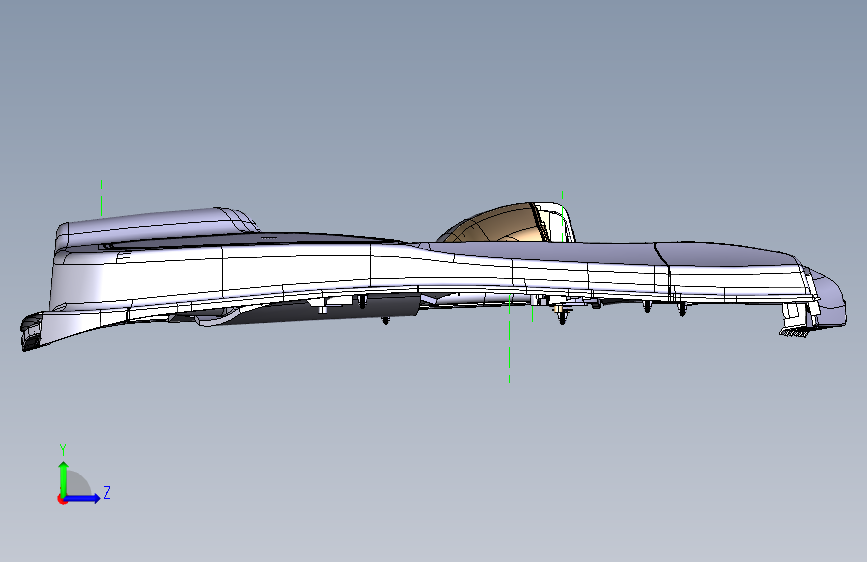
Task: Click the green Y axis arrow of triad
Action: pos(64,478)
